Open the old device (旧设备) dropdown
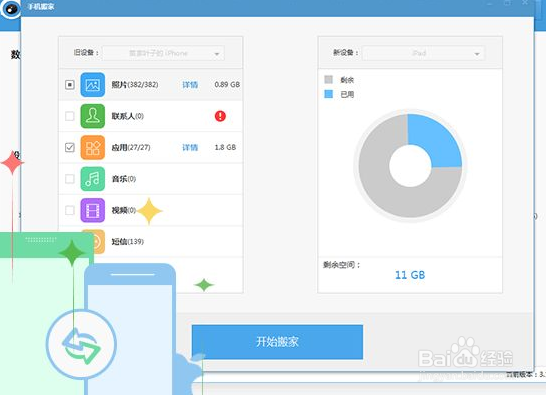The image size is (546, 395). pos(163,53)
